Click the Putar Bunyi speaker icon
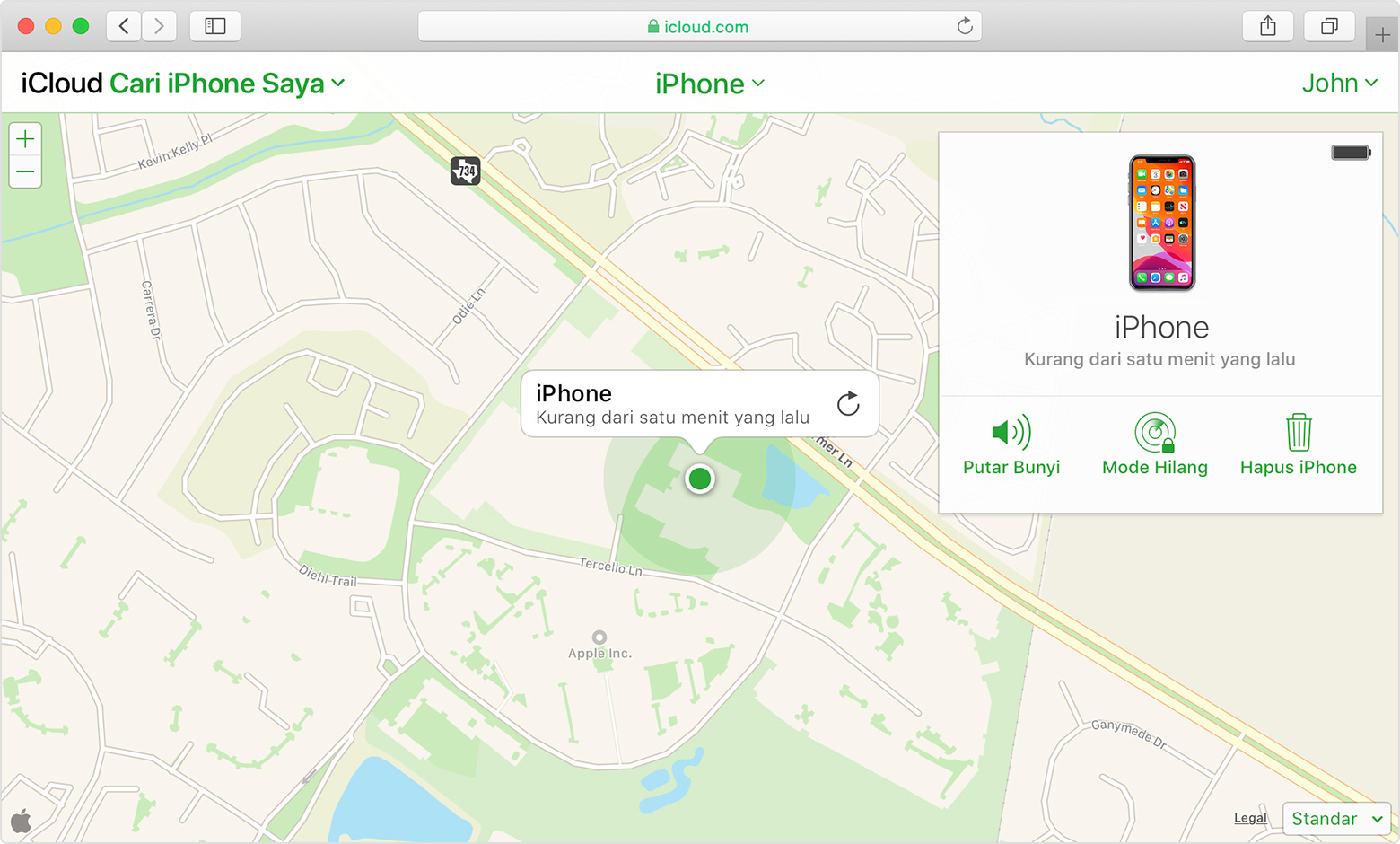The width and height of the screenshot is (1400, 844). (x=1011, y=433)
